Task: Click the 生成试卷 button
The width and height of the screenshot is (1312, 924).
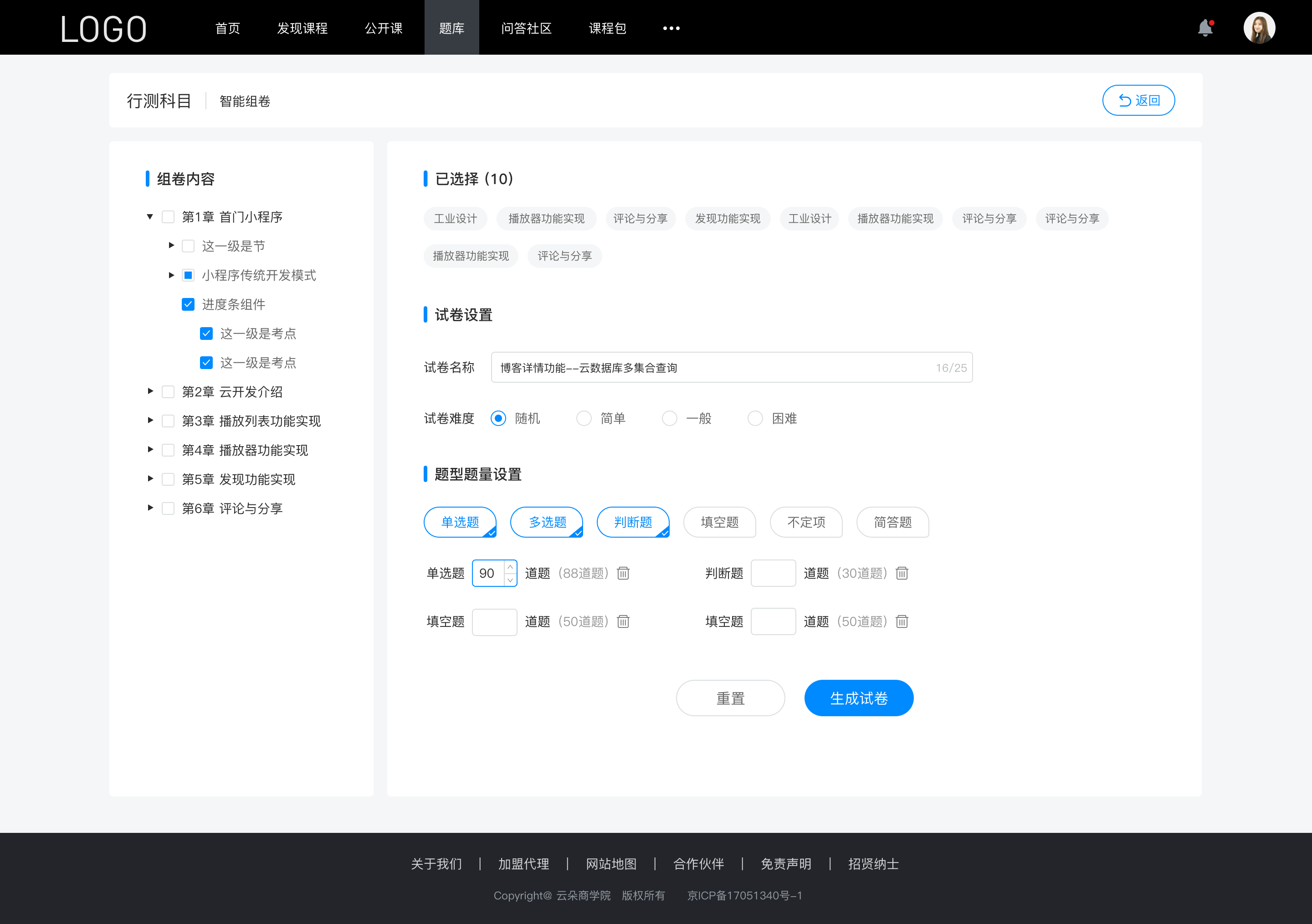Action: click(x=858, y=697)
